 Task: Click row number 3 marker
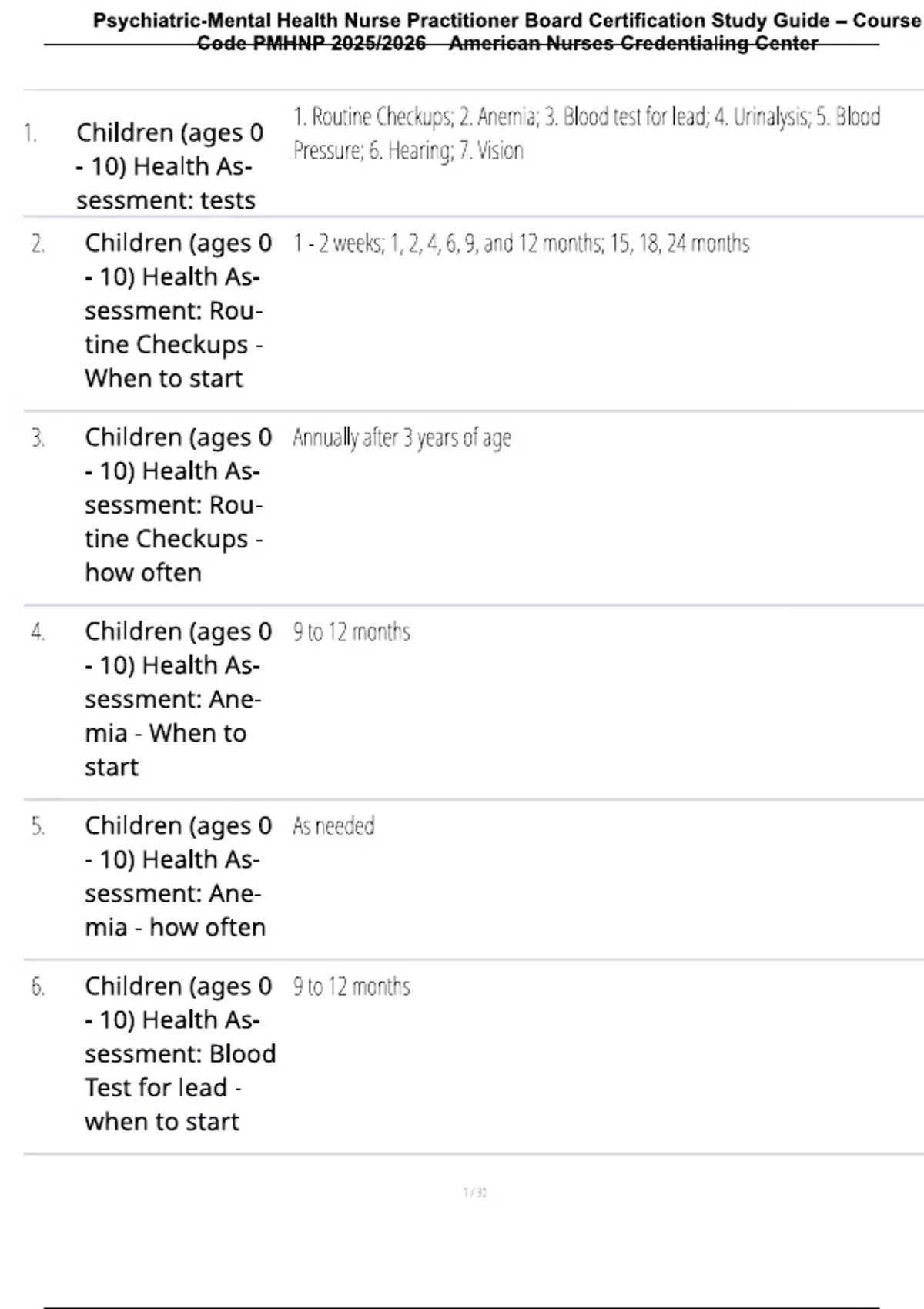pyautogui.click(x=38, y=438)
